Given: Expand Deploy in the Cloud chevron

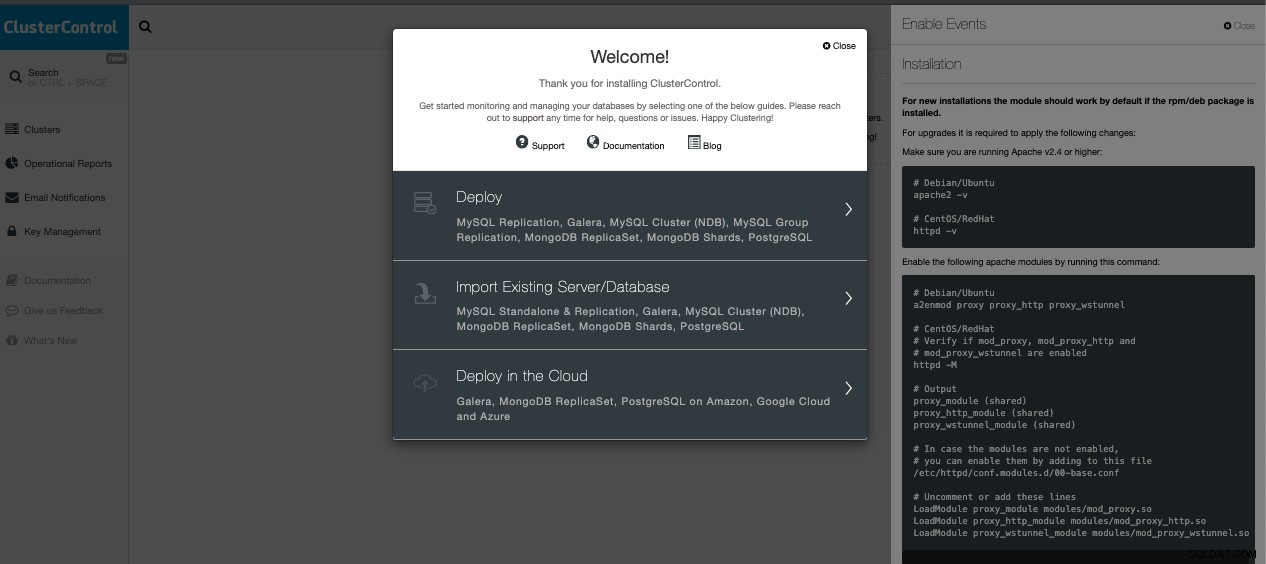Looking at the screenshot, I should click(x=848, y=388).
